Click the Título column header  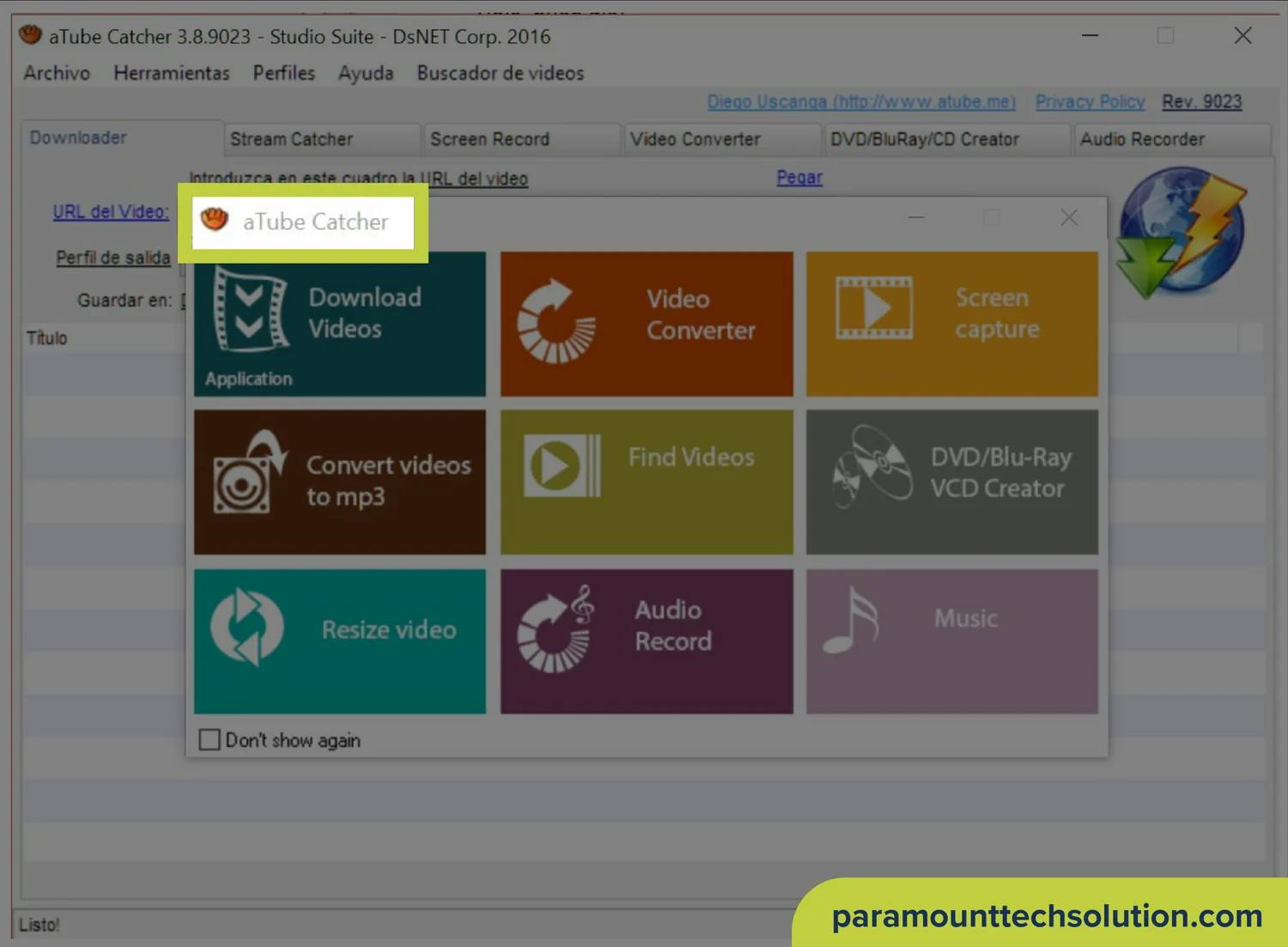[47, 338]
